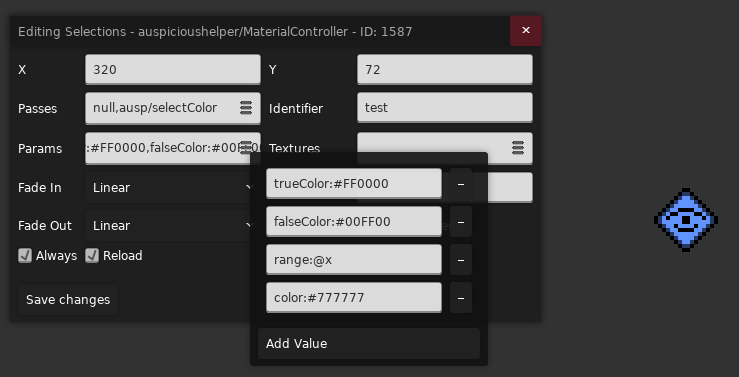739x377 pixels.
Task: Remove the trueColor:#FF0000 value
Action: [461, 184]
